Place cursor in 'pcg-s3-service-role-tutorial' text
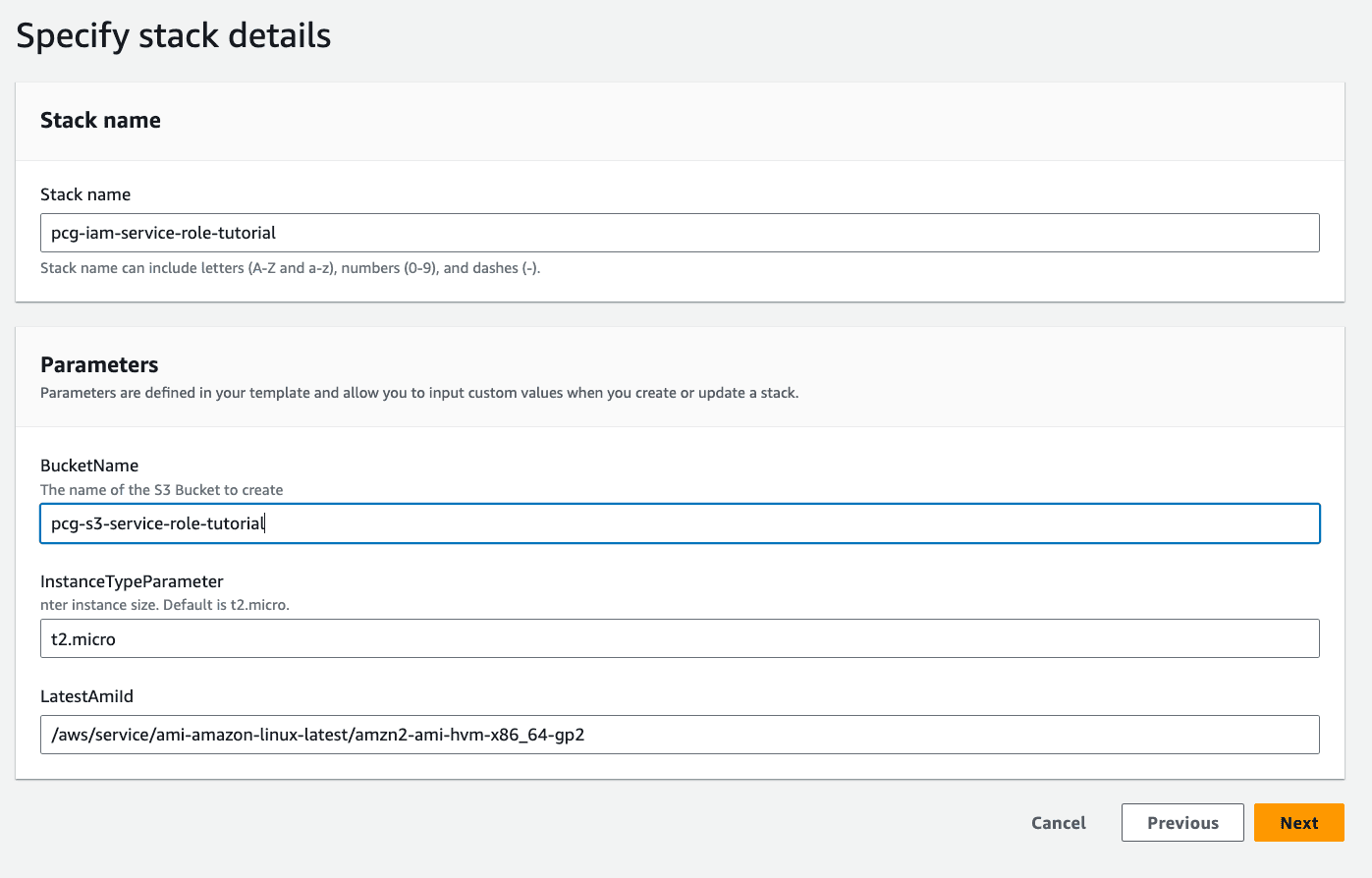 click(x=157, y=523)
